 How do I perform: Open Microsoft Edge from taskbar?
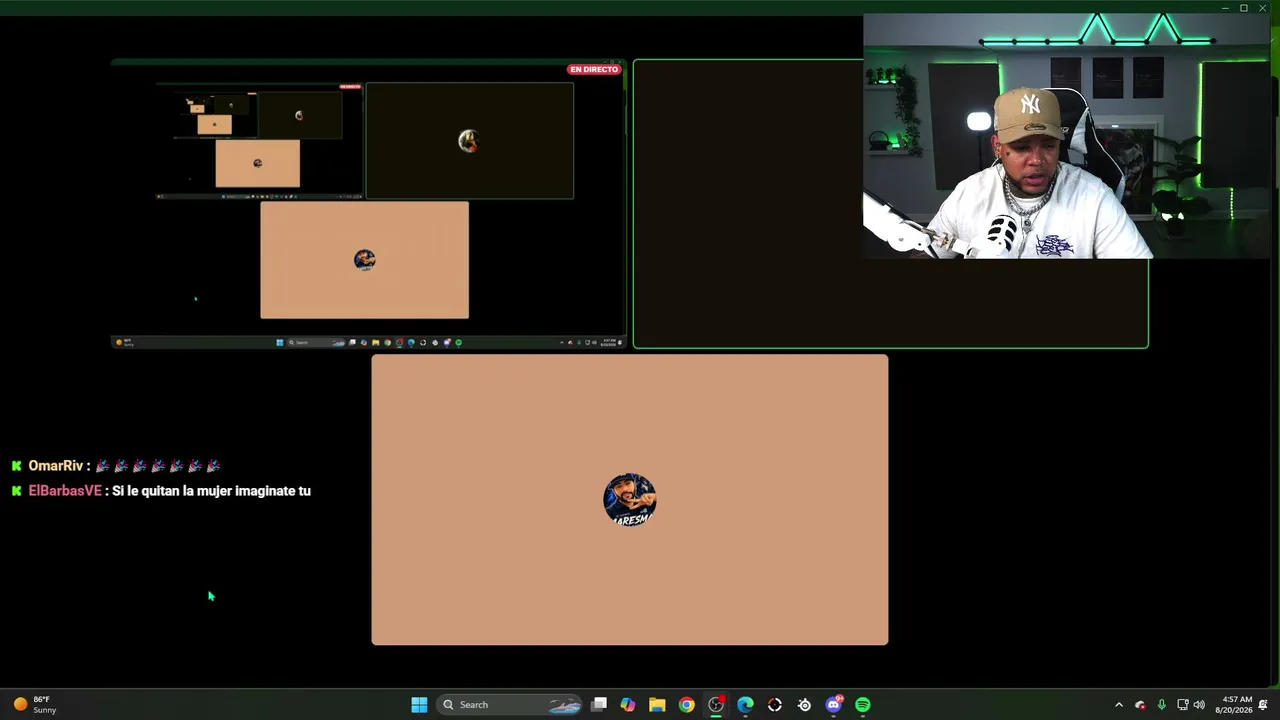745,705
